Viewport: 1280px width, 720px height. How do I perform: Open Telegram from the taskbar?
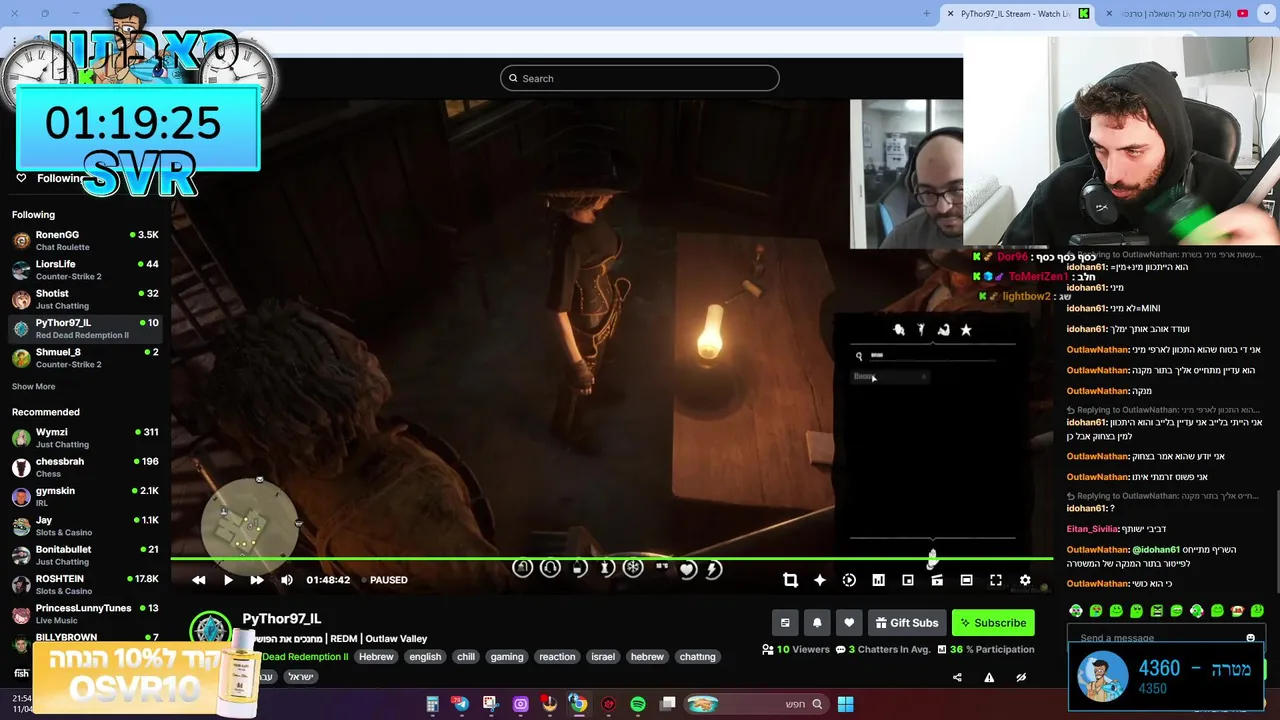click(x=461, y=704)
